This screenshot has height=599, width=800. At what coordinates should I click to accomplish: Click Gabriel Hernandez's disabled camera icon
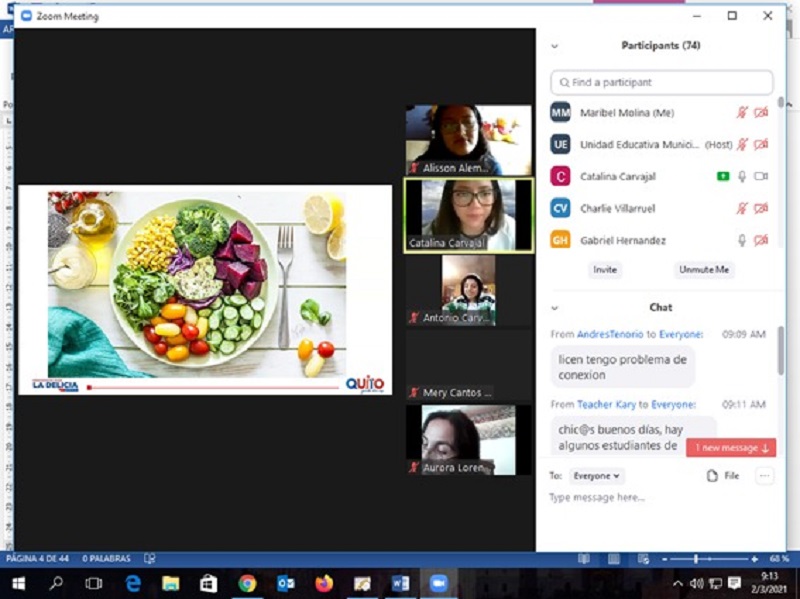pos(761,241)
